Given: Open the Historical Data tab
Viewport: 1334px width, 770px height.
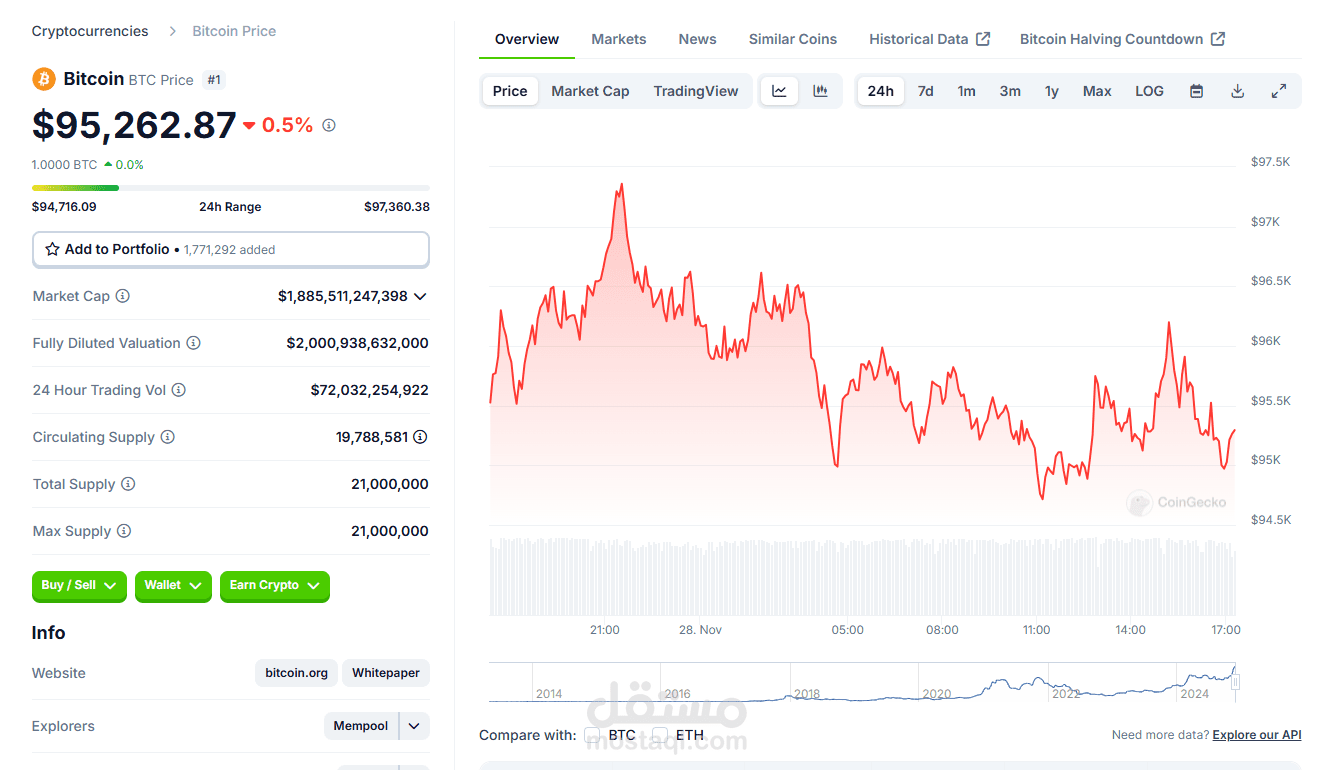Looking at the screenshot, I should (x=929, y=39).
